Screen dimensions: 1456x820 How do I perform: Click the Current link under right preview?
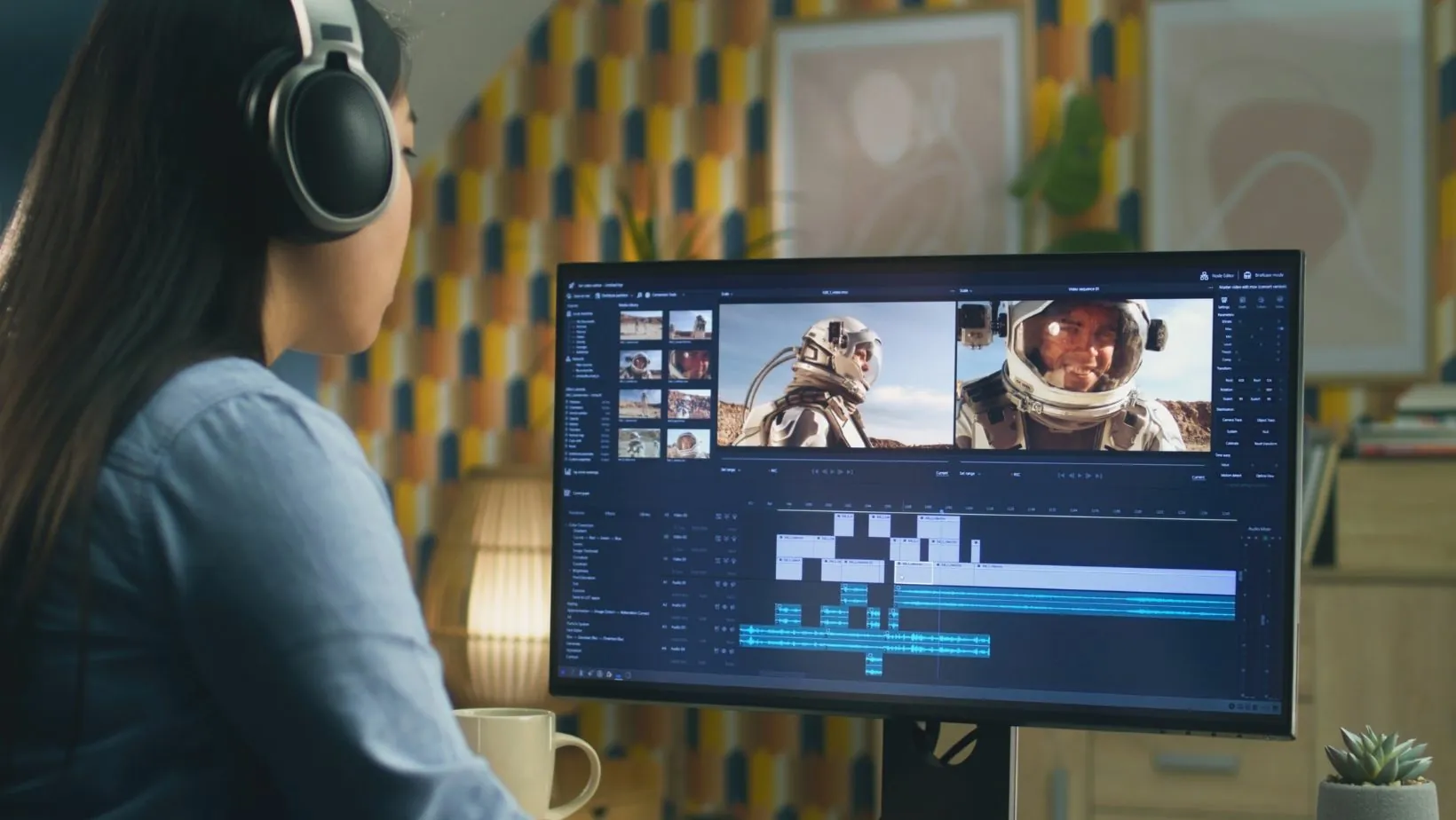[x=1198, y=477]
